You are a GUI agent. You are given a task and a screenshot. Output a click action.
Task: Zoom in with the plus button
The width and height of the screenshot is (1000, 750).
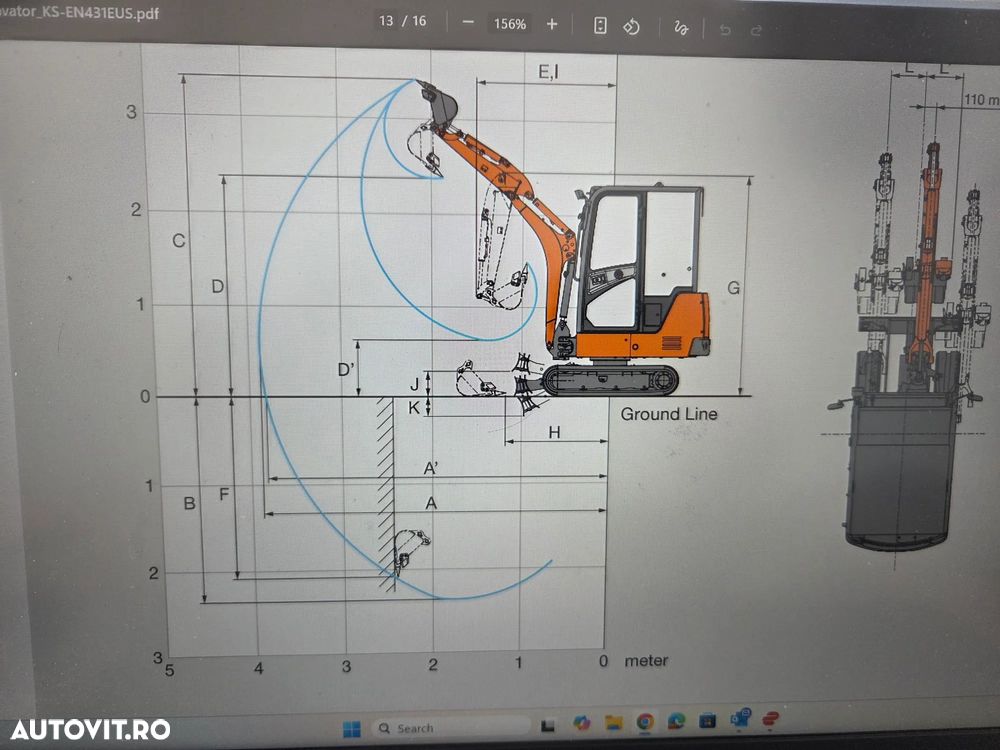552,24
